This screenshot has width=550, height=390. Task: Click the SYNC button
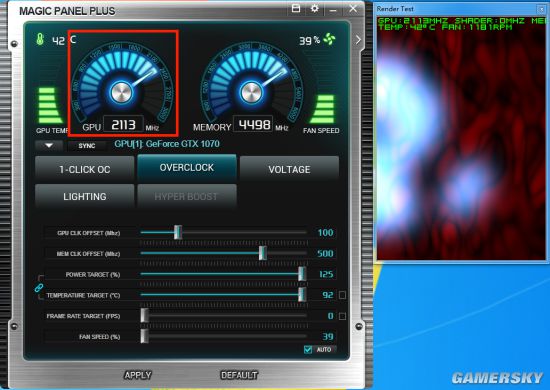coord(87,146)
